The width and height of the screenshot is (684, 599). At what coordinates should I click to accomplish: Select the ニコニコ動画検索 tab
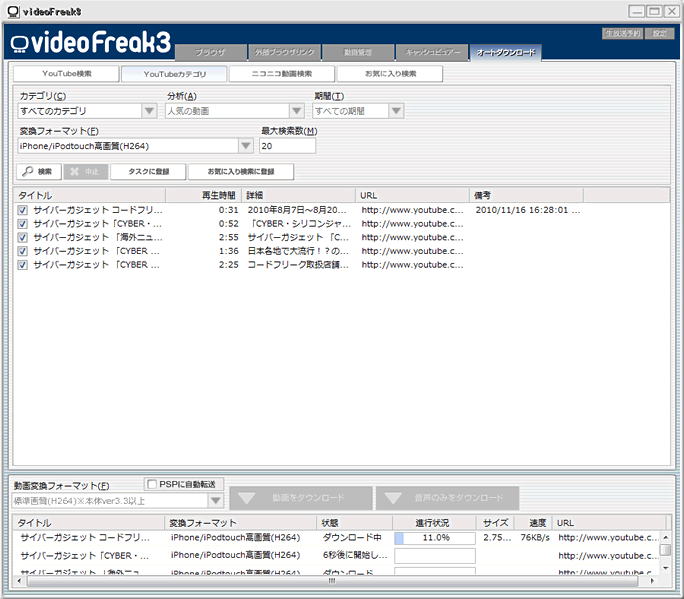(282, 74)
